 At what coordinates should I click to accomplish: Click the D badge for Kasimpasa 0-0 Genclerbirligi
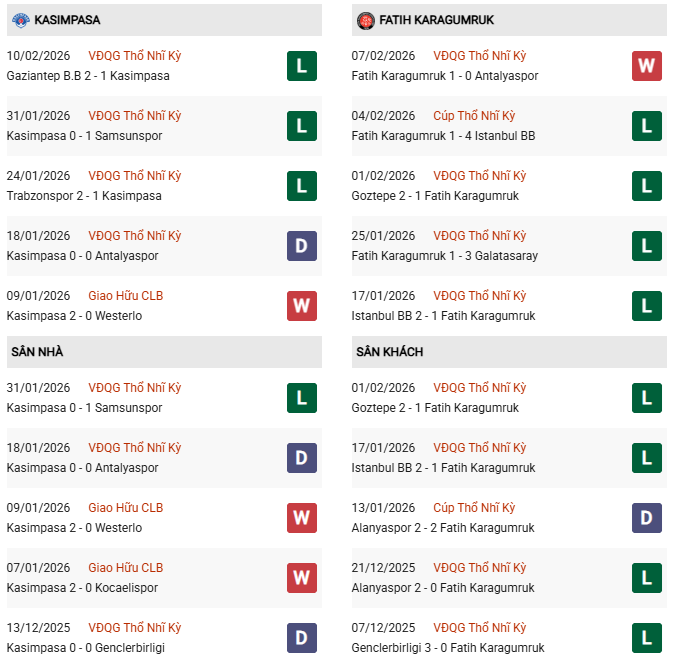point(302,638)
